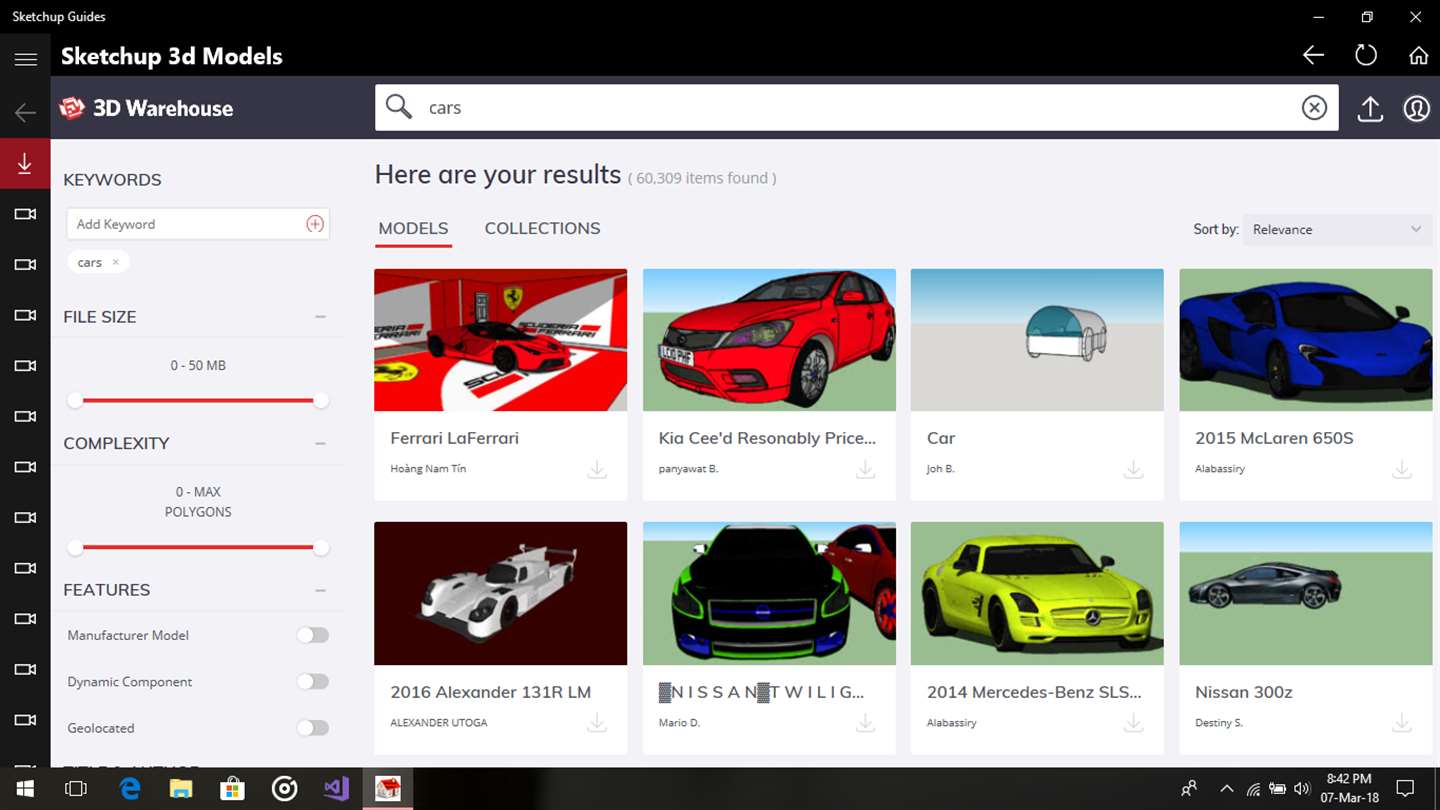
Task: Open the Ferrari LaFerrari title link
Action: (x=454, y=438)
